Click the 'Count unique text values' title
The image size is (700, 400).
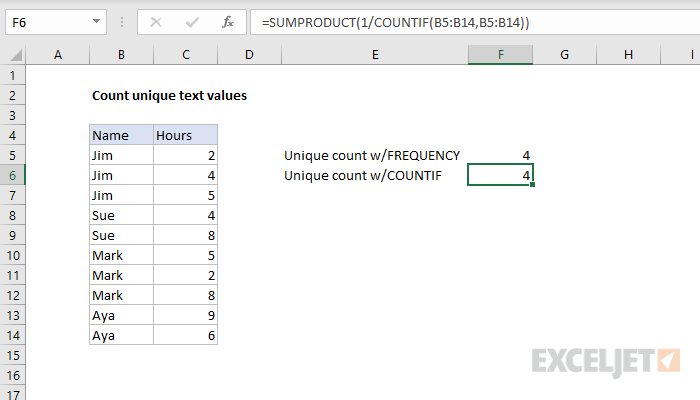click(x=169, y=96)
